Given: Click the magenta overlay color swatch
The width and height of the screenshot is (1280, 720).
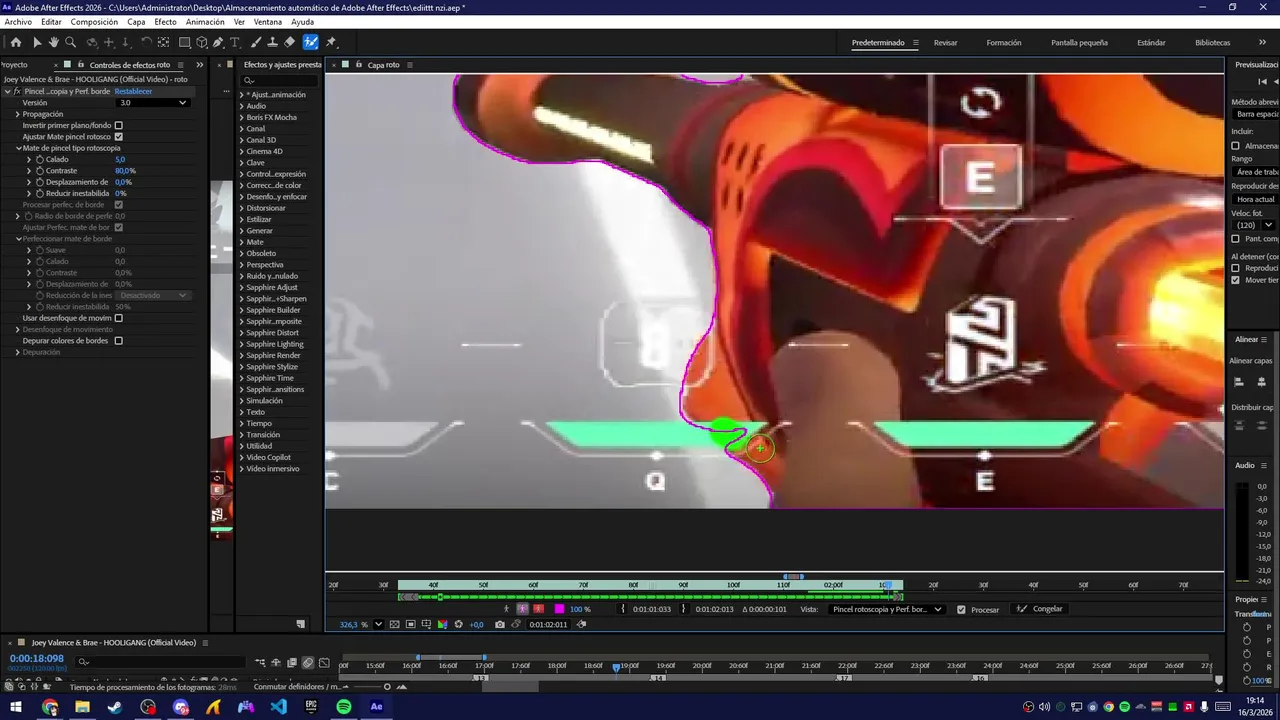Looking at the screenshot, I should coord(559,608).
